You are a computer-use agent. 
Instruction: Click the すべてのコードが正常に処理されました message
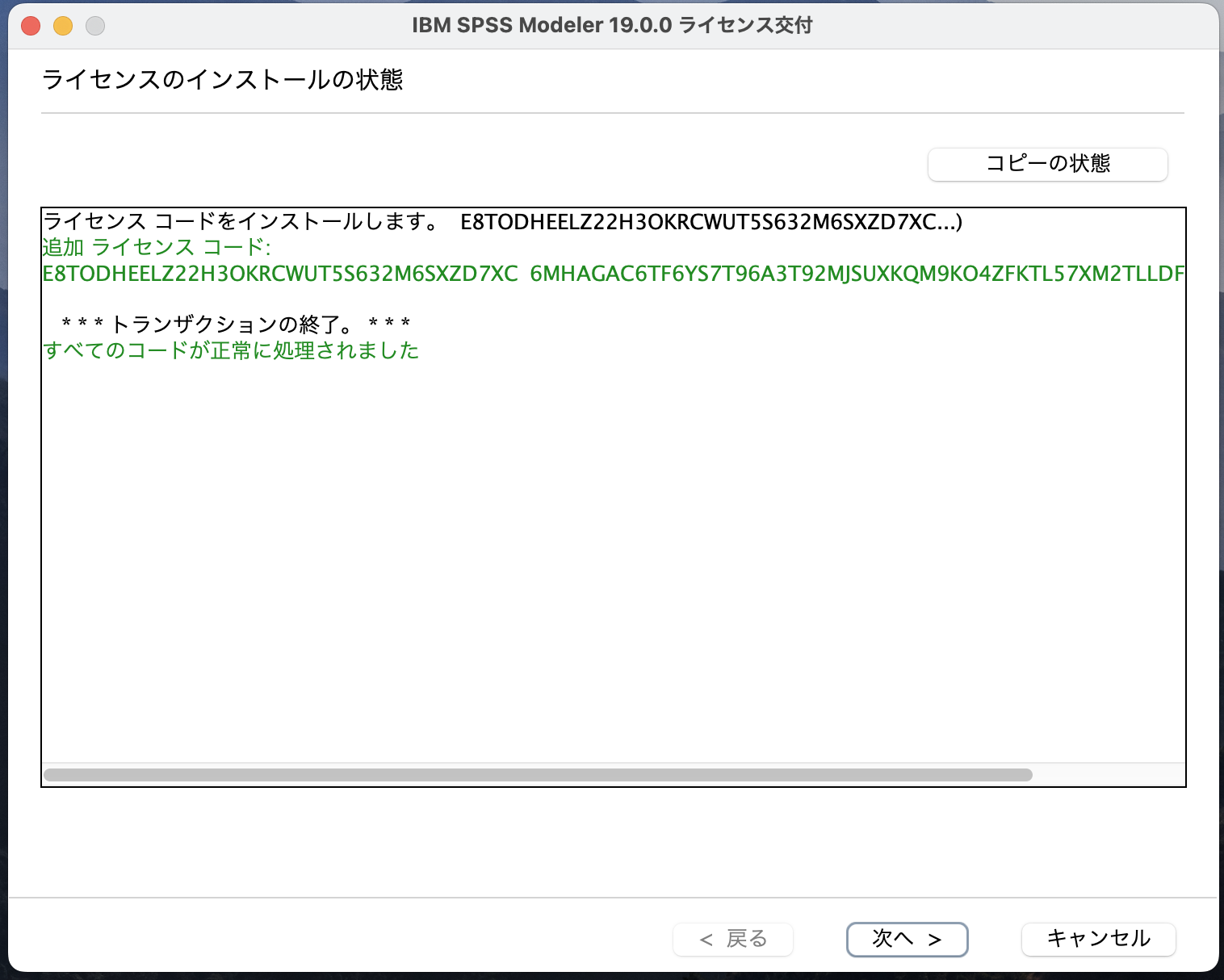pos(231,350)
